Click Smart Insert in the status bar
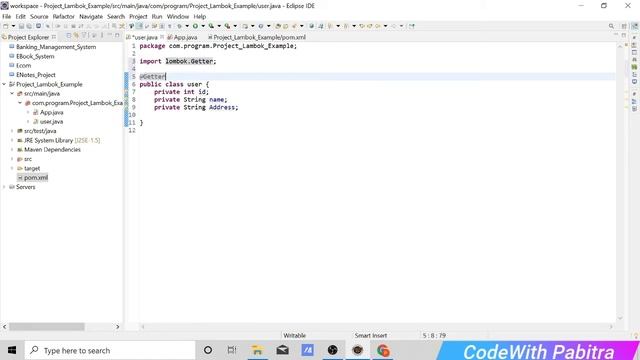Screen dimensions: 640x360 tap(371, 336)
